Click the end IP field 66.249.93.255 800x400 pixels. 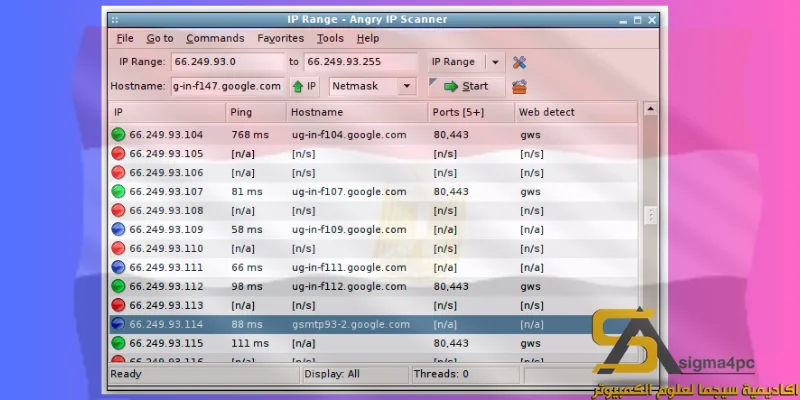(360, 62)
